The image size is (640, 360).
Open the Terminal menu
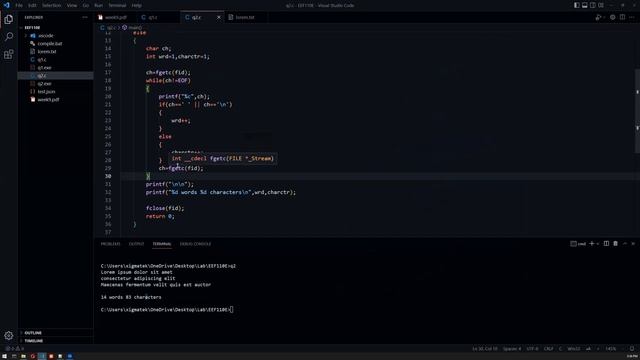[x=117, y=5]
